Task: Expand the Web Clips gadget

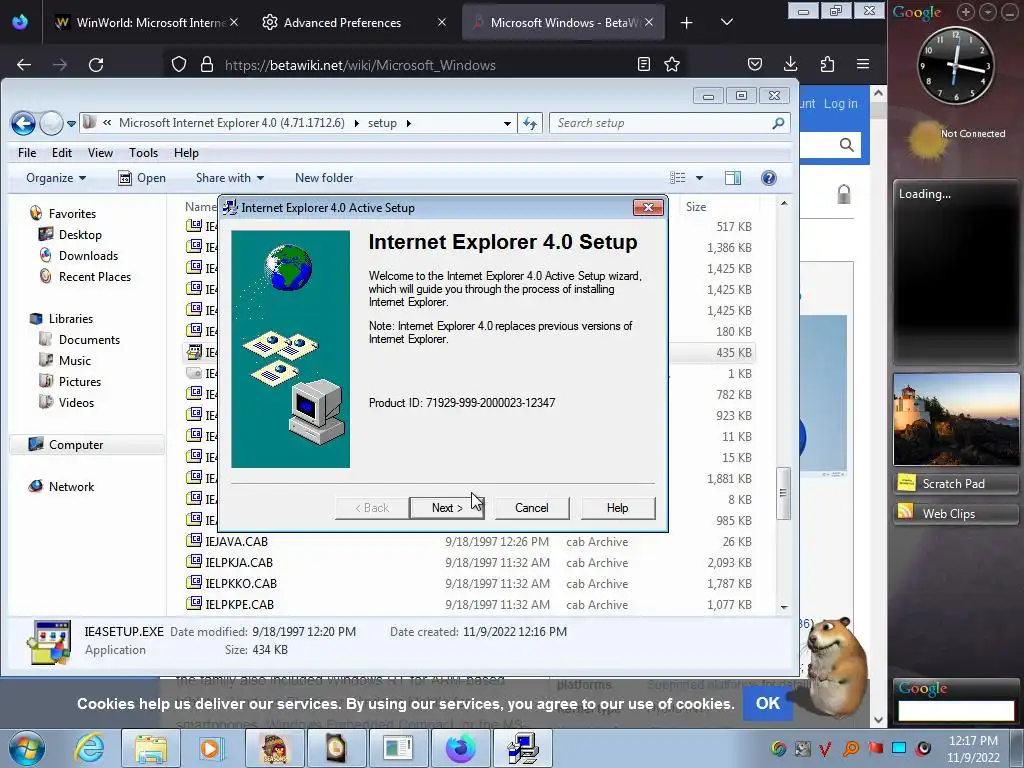Action: coord(956,513)
